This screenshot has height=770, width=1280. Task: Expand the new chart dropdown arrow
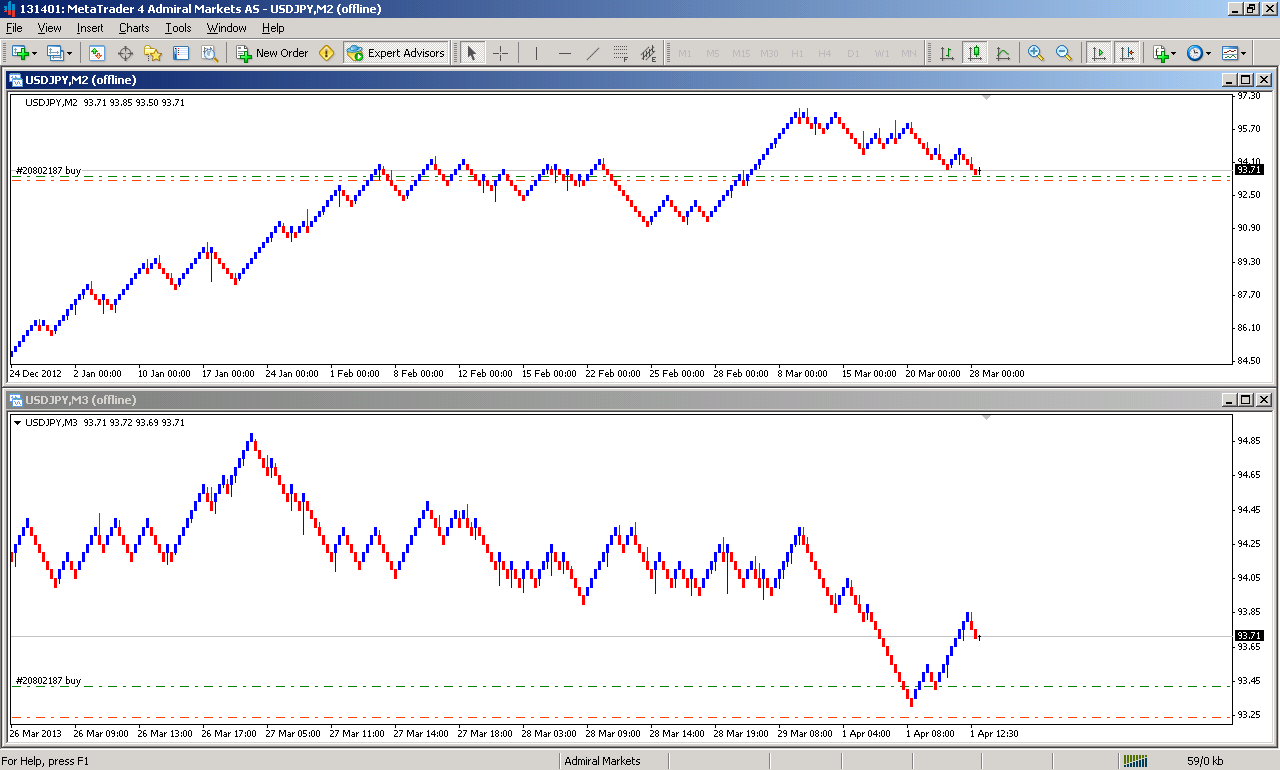pos(35,53)
